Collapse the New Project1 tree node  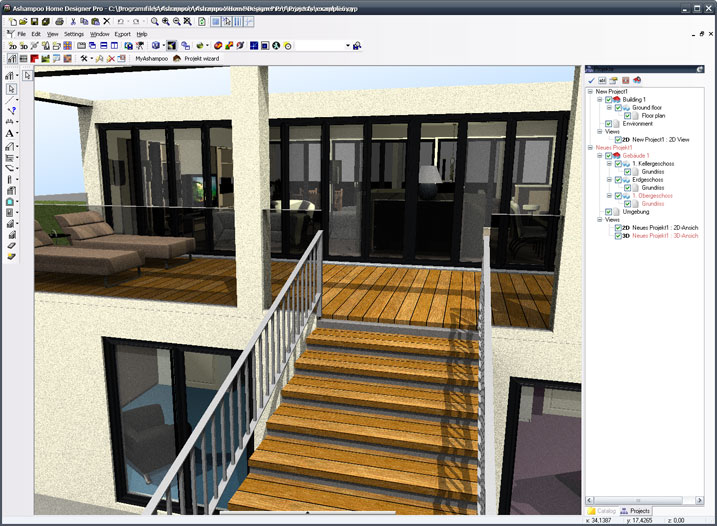click(x=590, y=92)
